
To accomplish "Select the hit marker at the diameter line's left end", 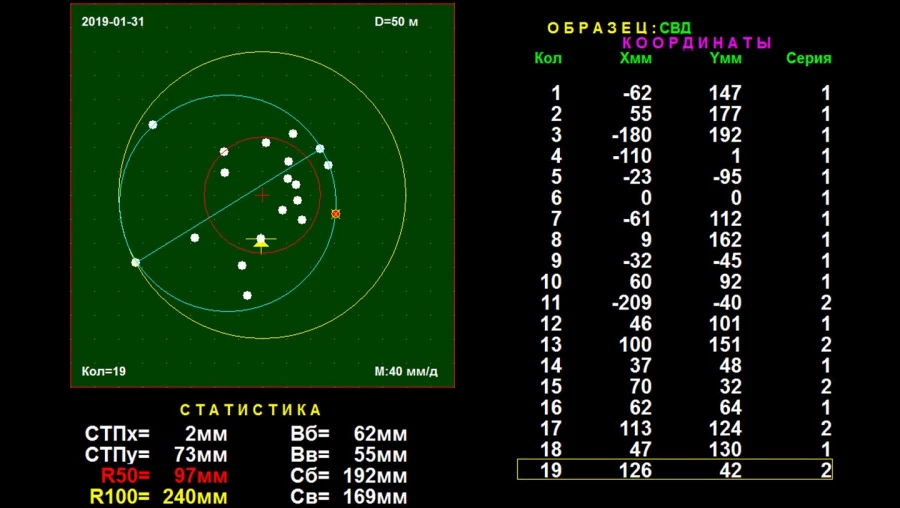I will coord(136,262).
